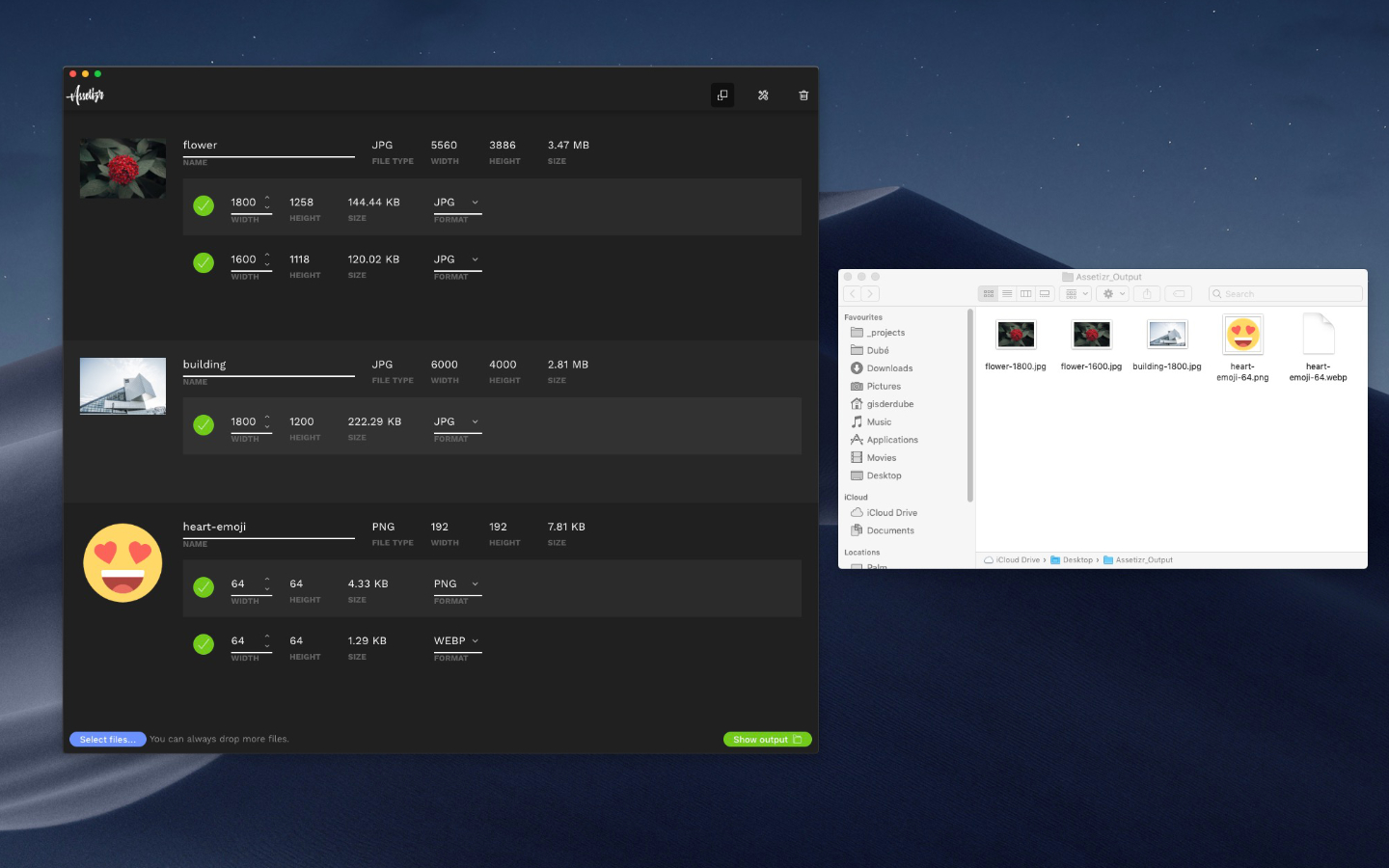This screenshot has height=868, width=1389.
Task: Select Downloads in the Finder sidebar
Action: pyautogui.click(x=888, y=368)
